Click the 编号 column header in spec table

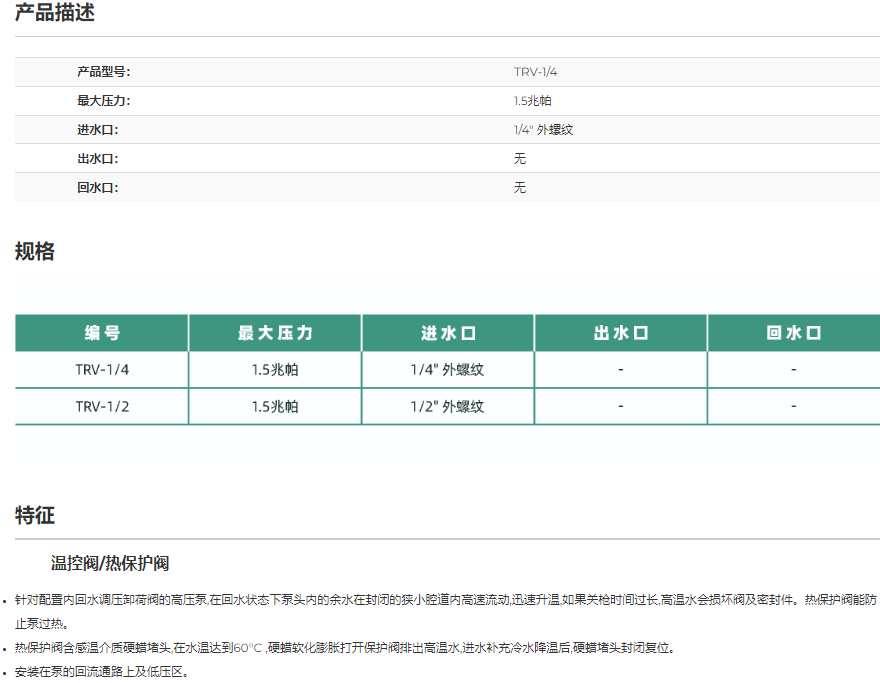coord(101,333)
